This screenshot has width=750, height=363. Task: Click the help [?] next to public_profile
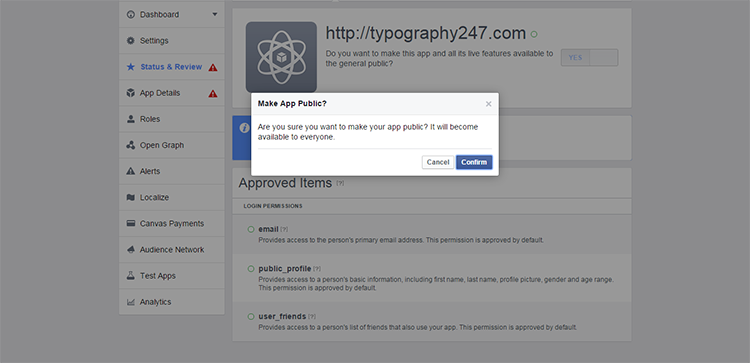pos(317,269)
